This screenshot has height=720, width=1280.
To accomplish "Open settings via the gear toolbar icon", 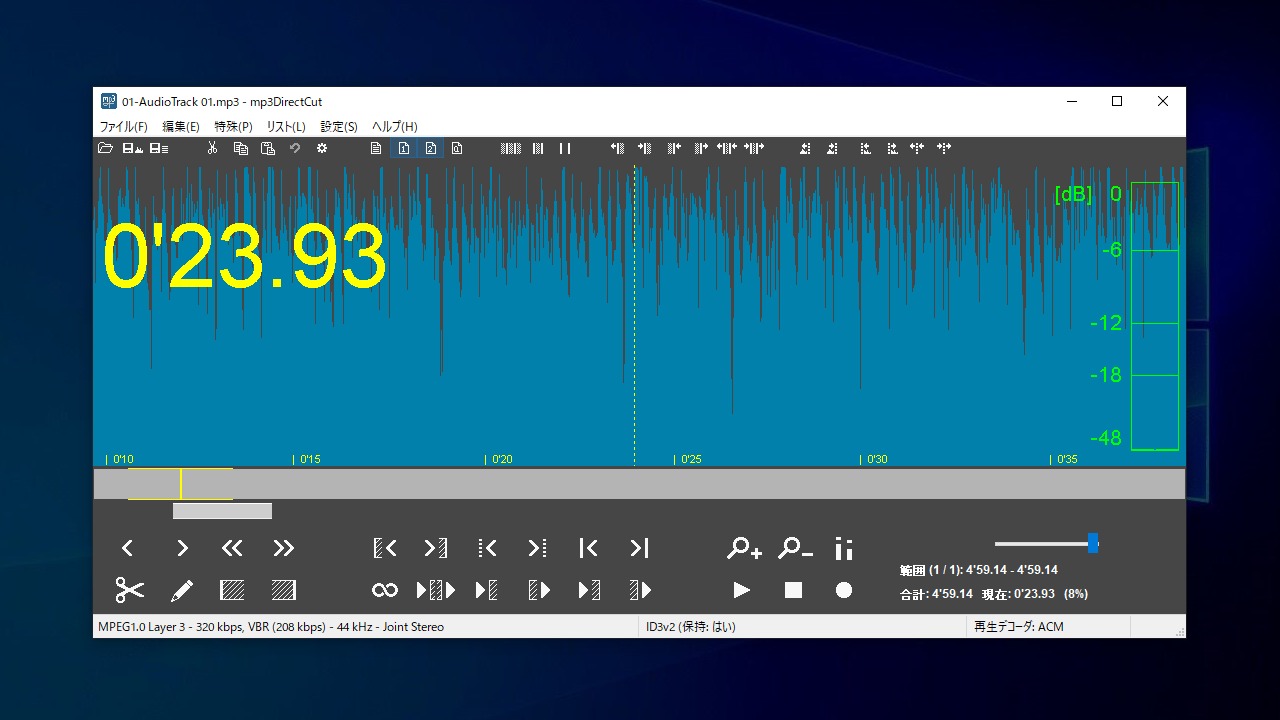I will 322,148.
